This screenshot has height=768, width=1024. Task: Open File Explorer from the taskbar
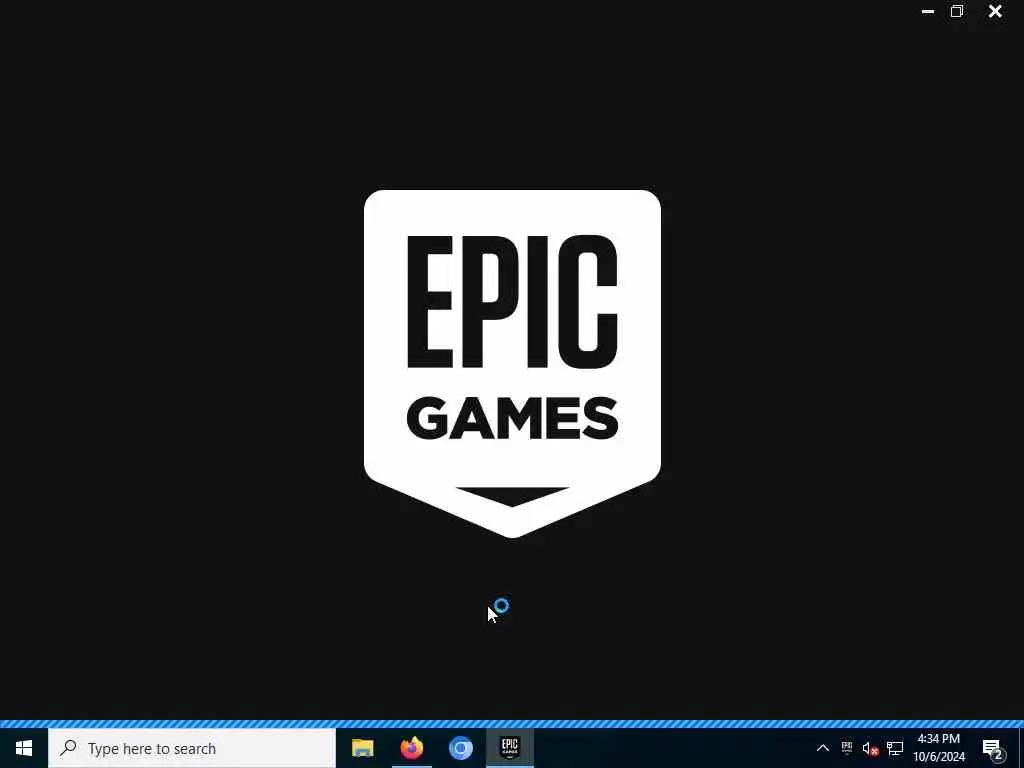pos(362,748)
